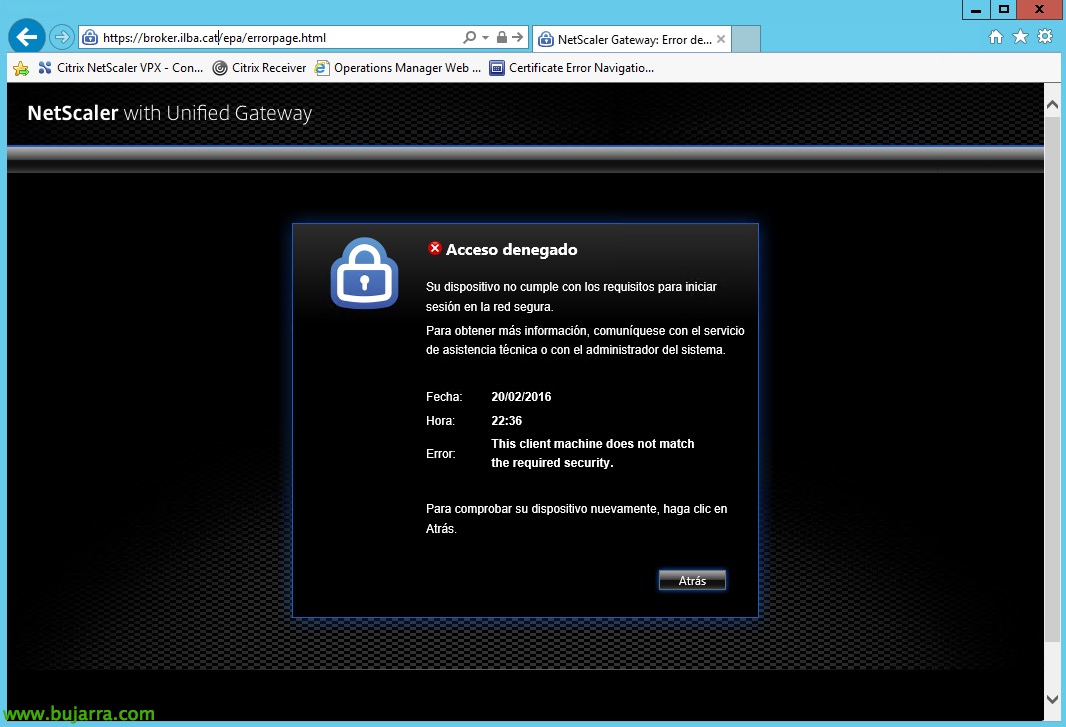
Task: Expand the address bar autocomplete dropdown arrow
Action: (485, 37)
